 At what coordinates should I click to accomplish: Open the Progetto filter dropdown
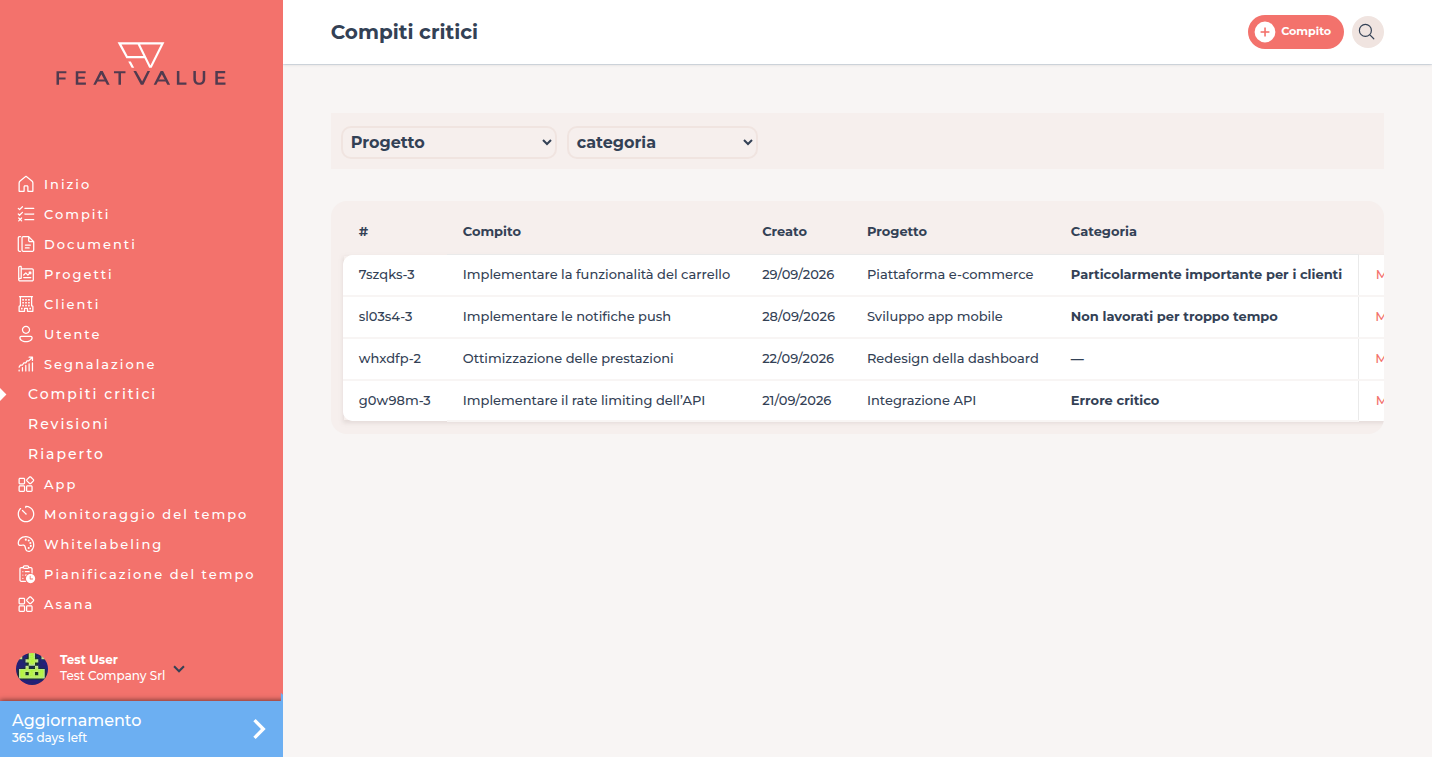click(x=449, y=142)
